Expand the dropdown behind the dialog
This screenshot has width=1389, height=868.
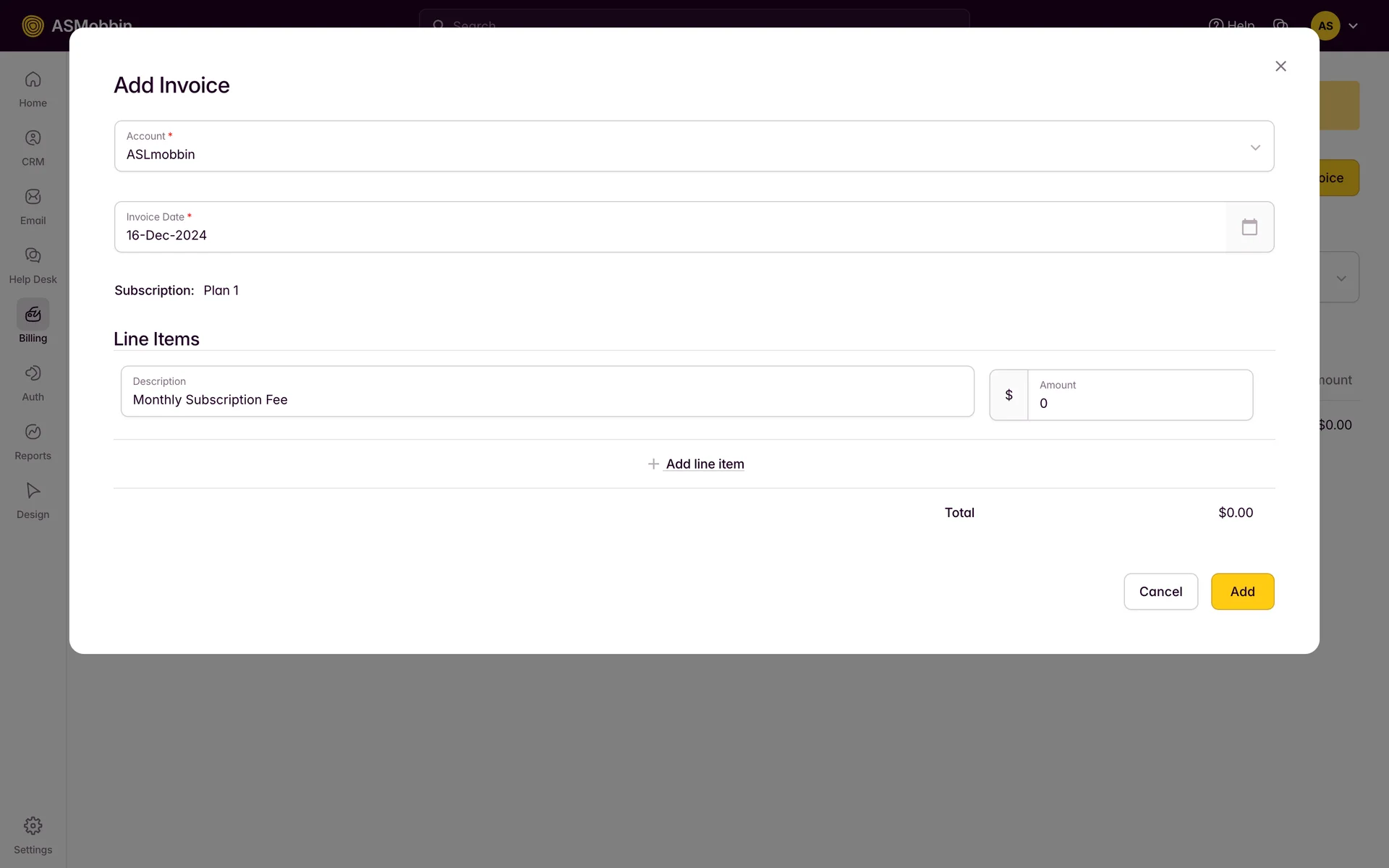pyautogui.click(x=1341, y=278)
